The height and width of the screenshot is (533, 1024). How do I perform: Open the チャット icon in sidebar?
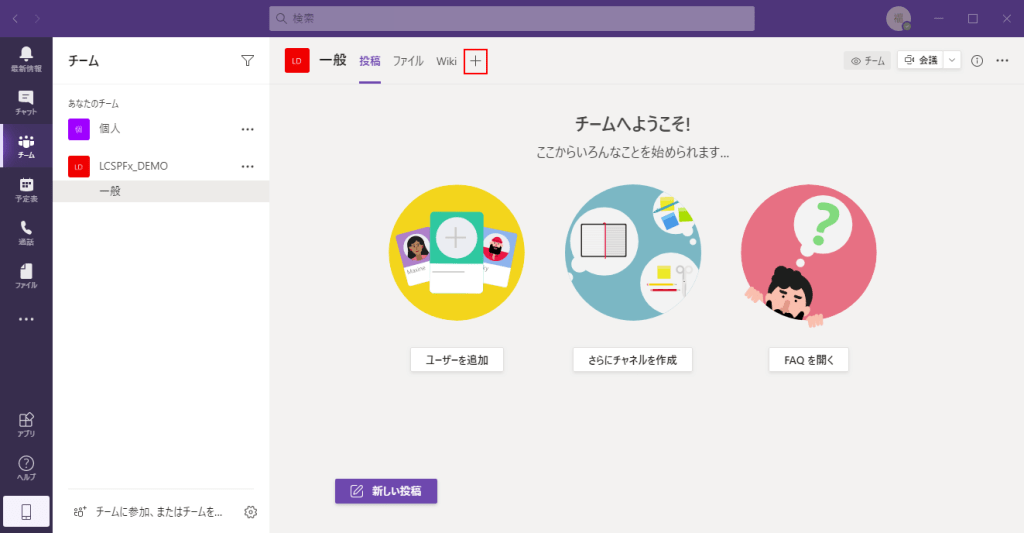[26, 102]
